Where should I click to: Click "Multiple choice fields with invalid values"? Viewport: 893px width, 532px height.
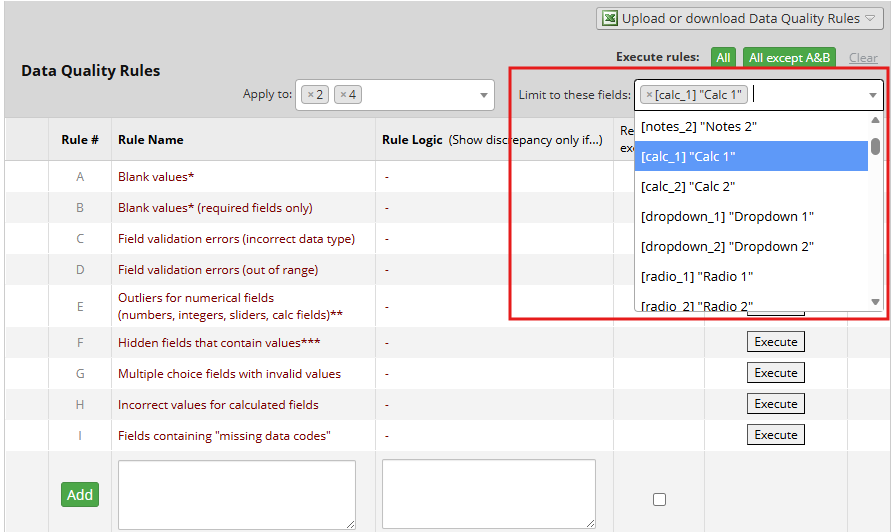pyautogui.click(x=230, y=374)
